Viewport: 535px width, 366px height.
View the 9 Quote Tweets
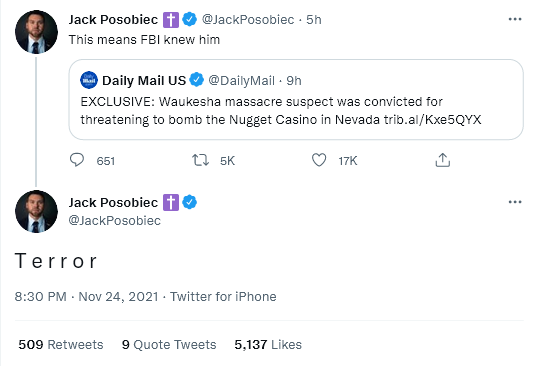(169, 345)
